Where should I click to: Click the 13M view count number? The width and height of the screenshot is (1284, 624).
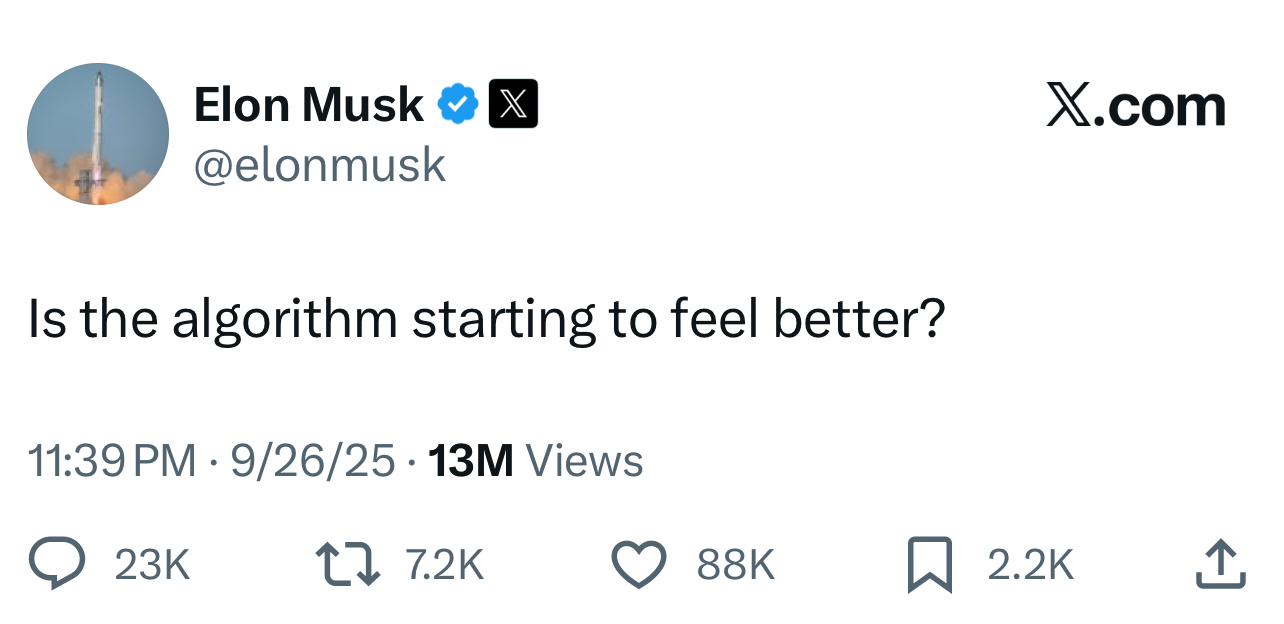[x=470, y=461]
